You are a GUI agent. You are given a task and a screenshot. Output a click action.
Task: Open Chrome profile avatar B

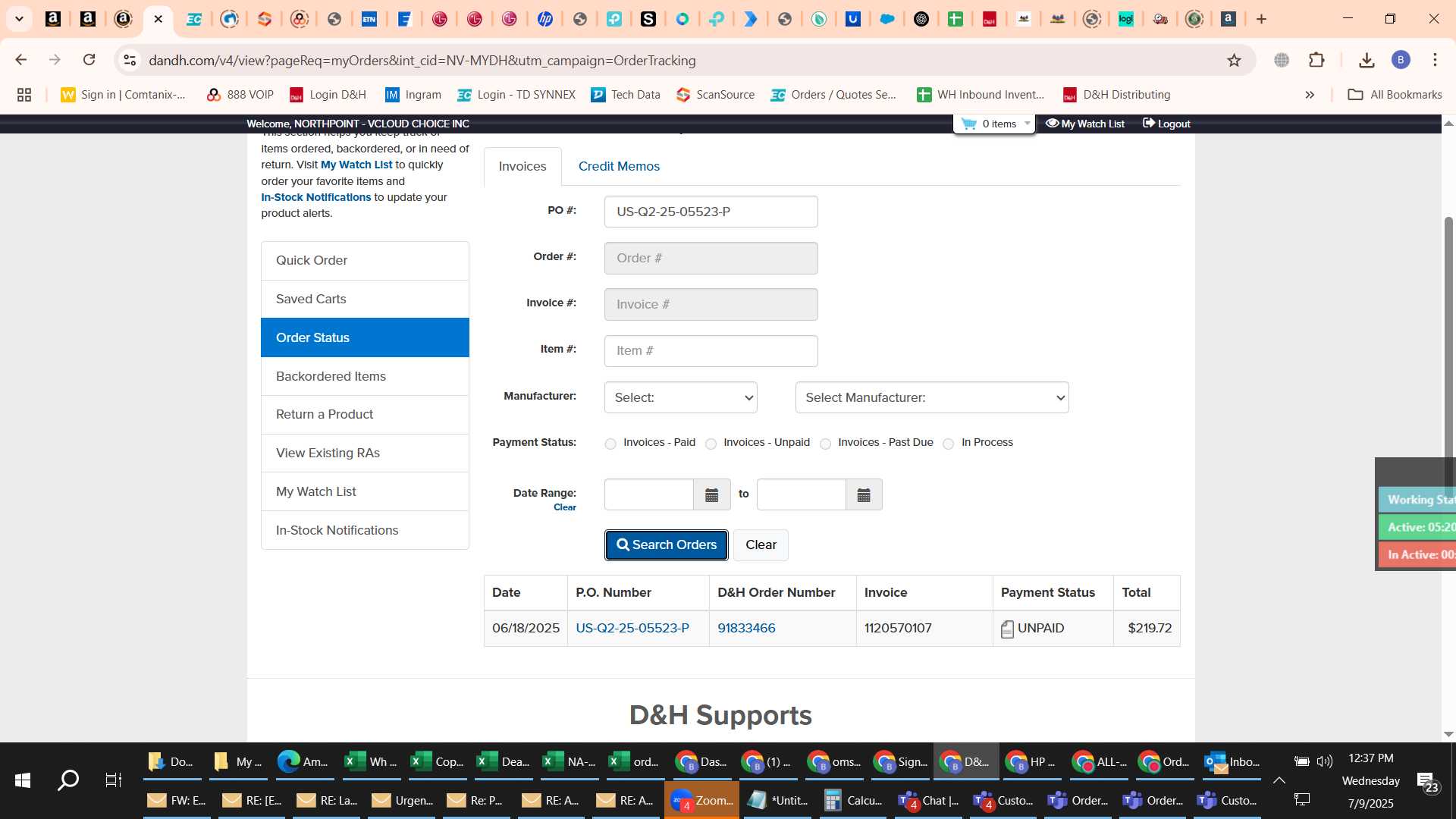tap(1401, 60)
